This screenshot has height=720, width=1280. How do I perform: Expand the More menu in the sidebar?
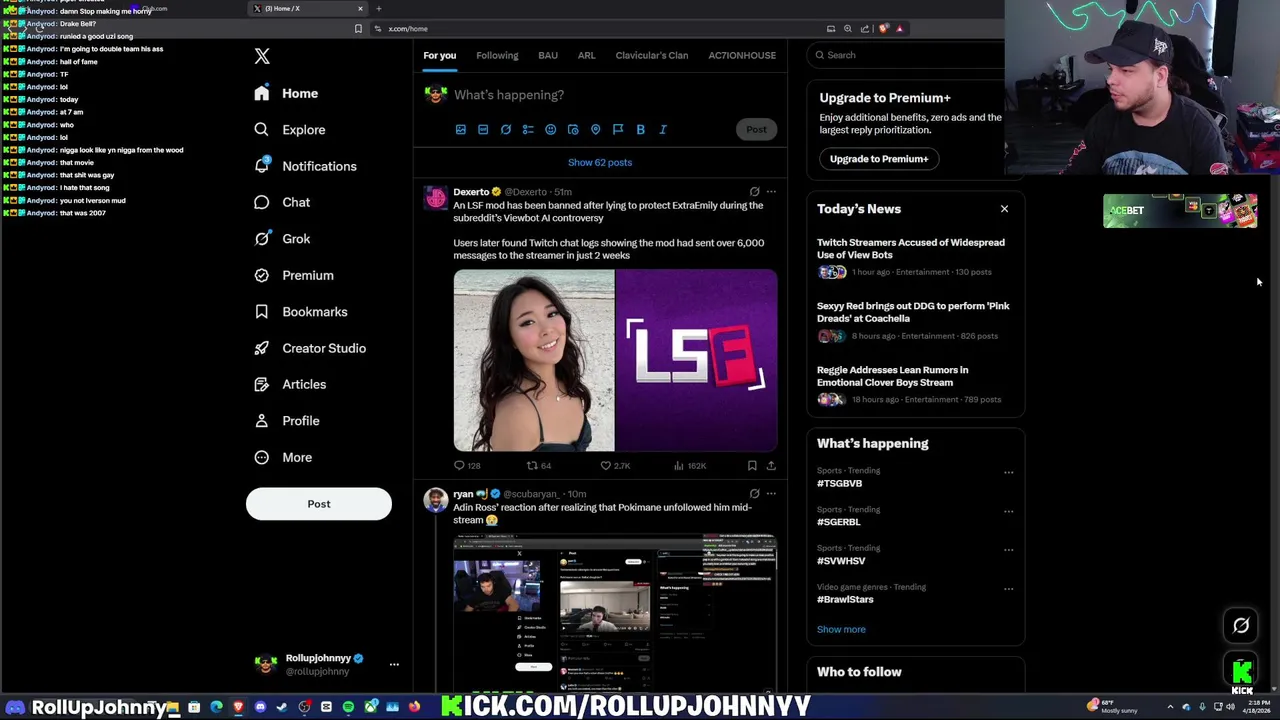pyautogui.click(x=283, y=457)
